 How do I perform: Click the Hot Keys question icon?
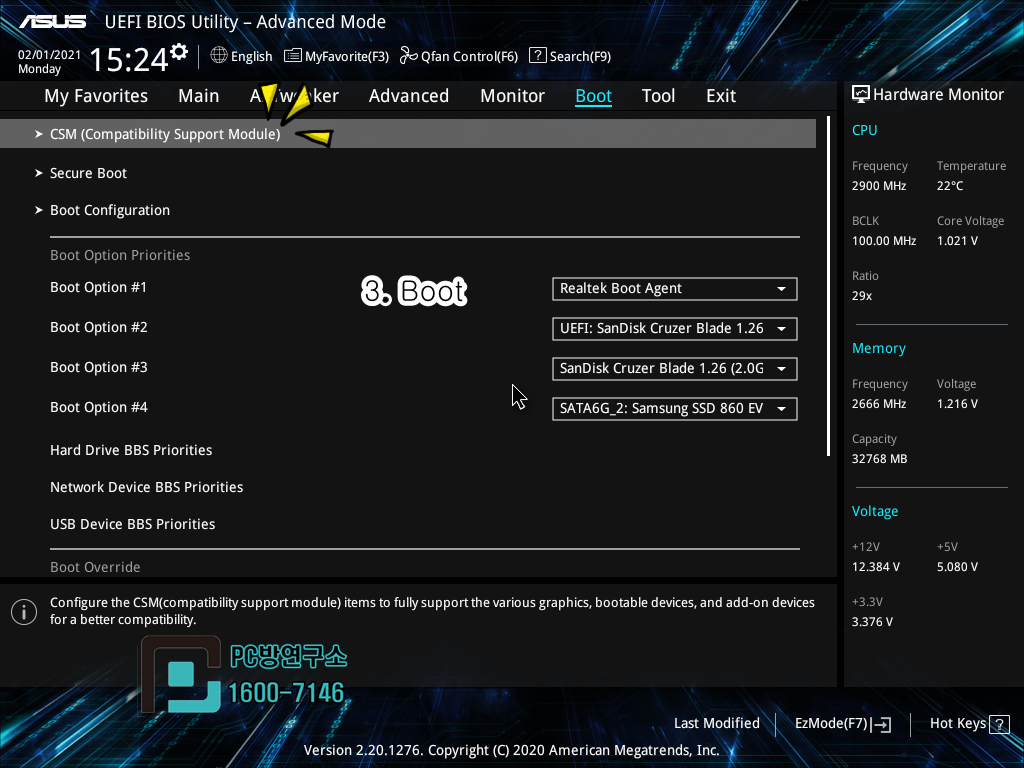point(999,724)
